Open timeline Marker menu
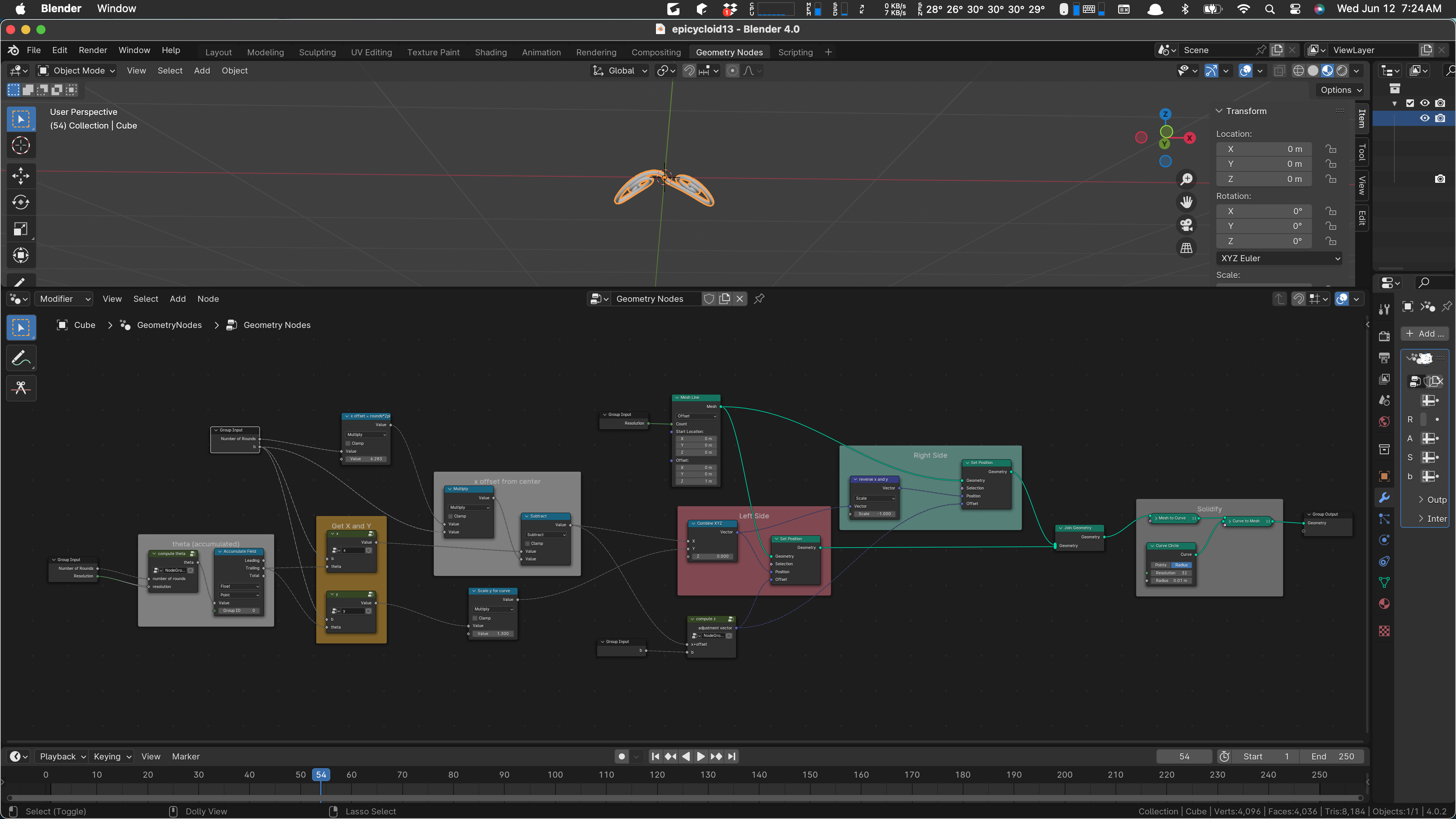Viewport: 1456px width, 819px height. [185, 756]
